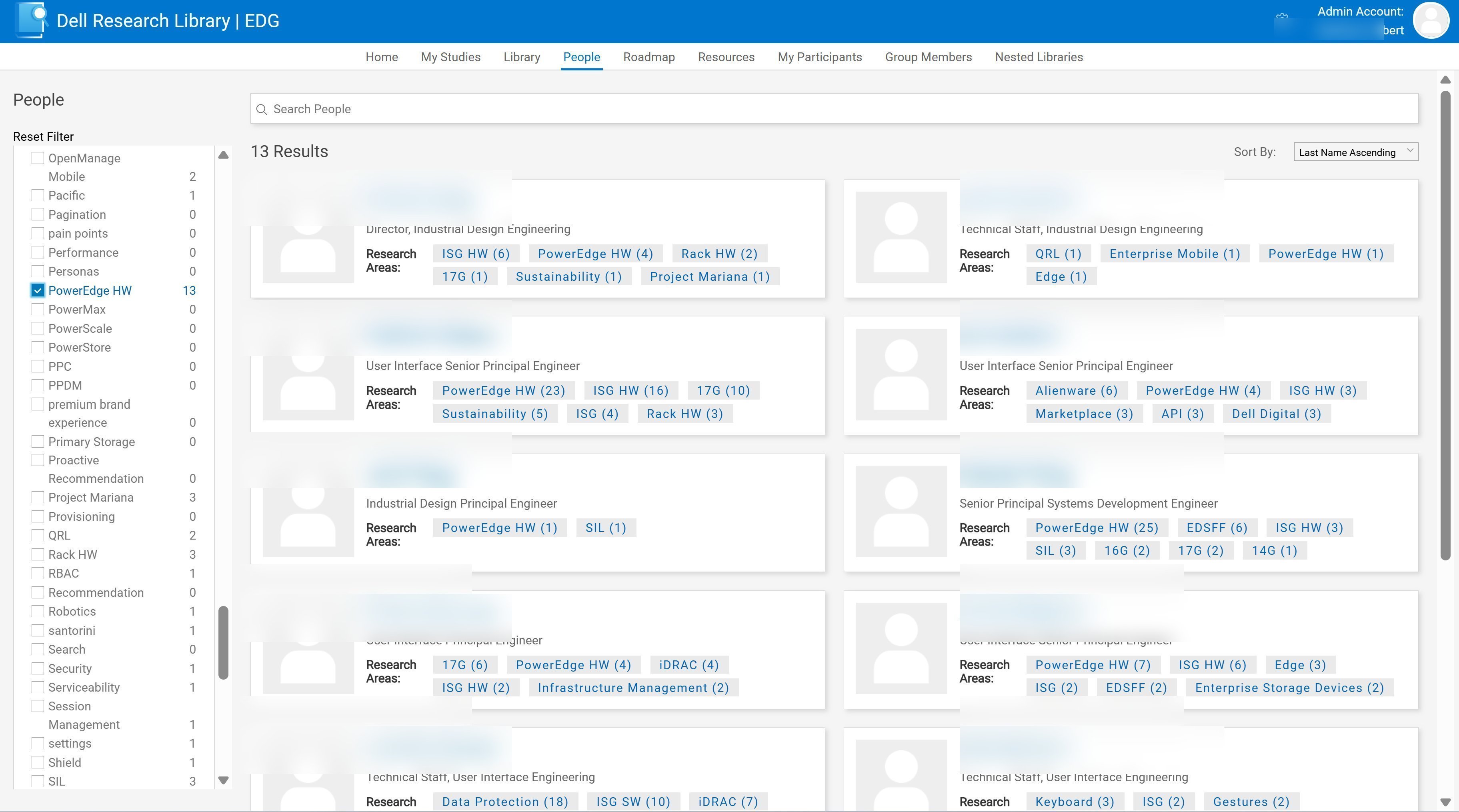This screenshot has height=812, width=1459.
Task: Check the RBAC filter checkbox
Action: click(x=37, y=573)
